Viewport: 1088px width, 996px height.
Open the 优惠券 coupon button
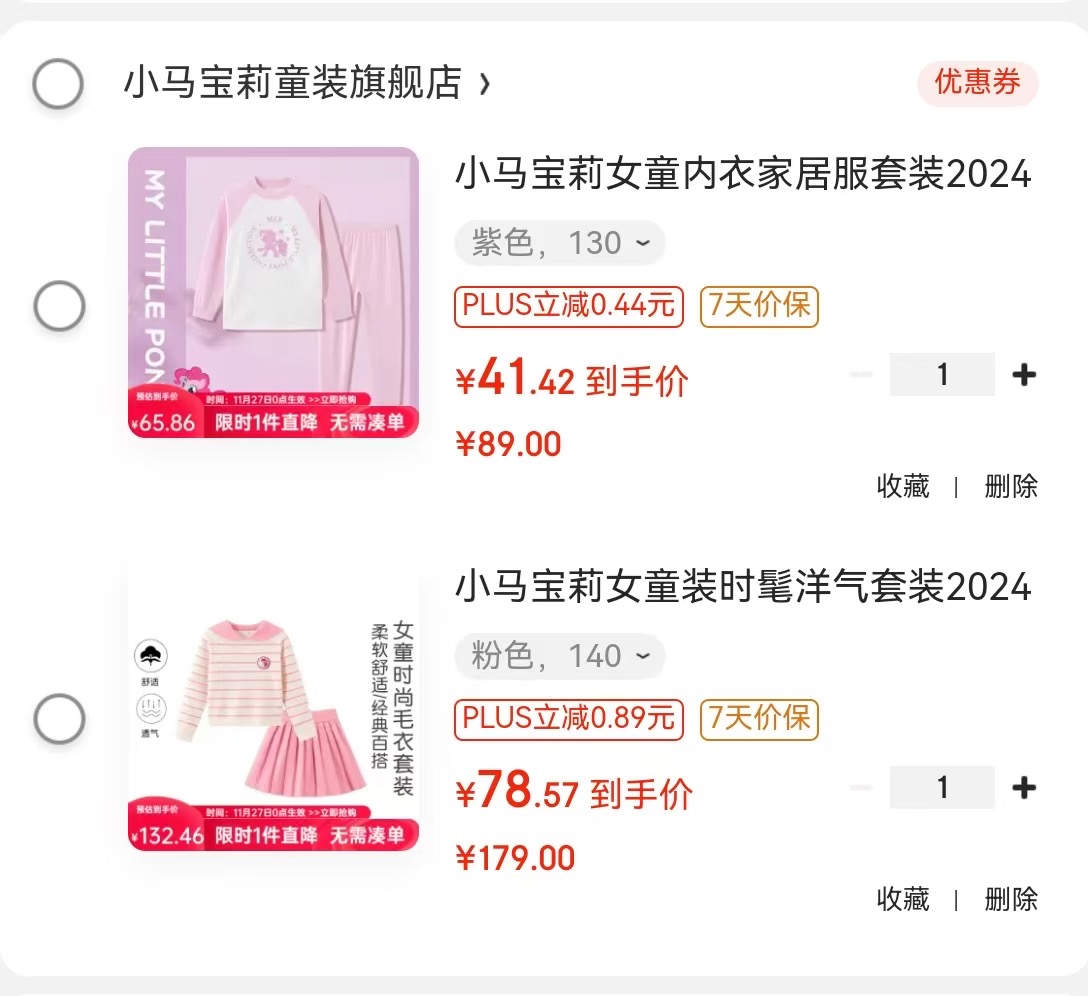978,83
